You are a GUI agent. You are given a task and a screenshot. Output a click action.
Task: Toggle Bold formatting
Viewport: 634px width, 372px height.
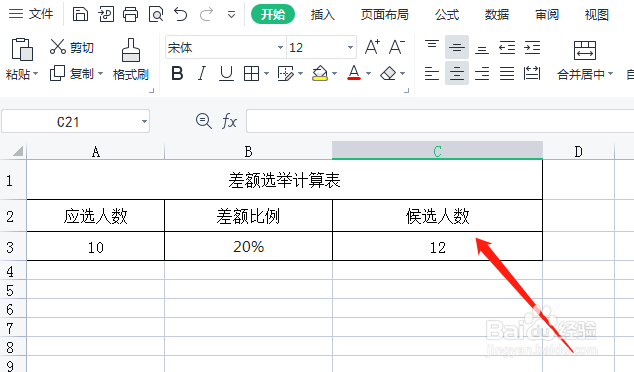[x=177, y=74]
